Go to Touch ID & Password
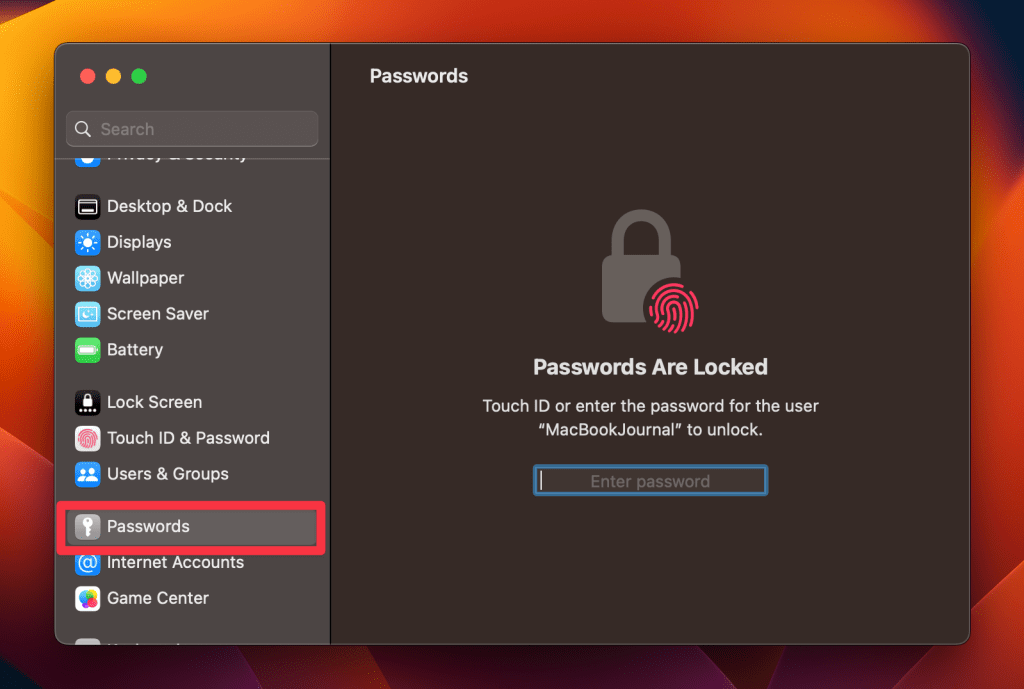This screenshot has height=689, width=1024. point(188,439)
